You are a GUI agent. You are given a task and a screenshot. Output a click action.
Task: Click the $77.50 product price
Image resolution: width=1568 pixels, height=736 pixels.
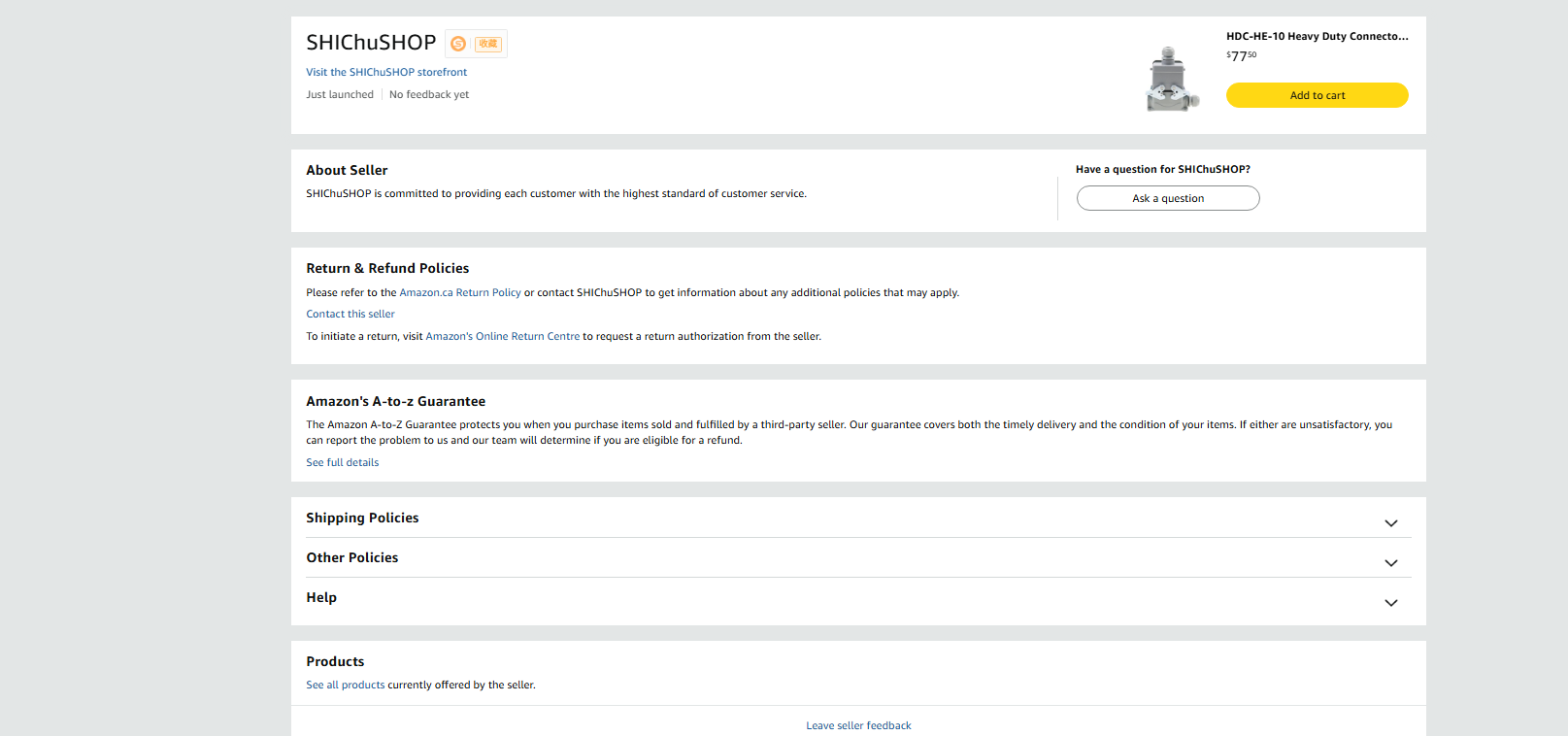[1241, 56]
